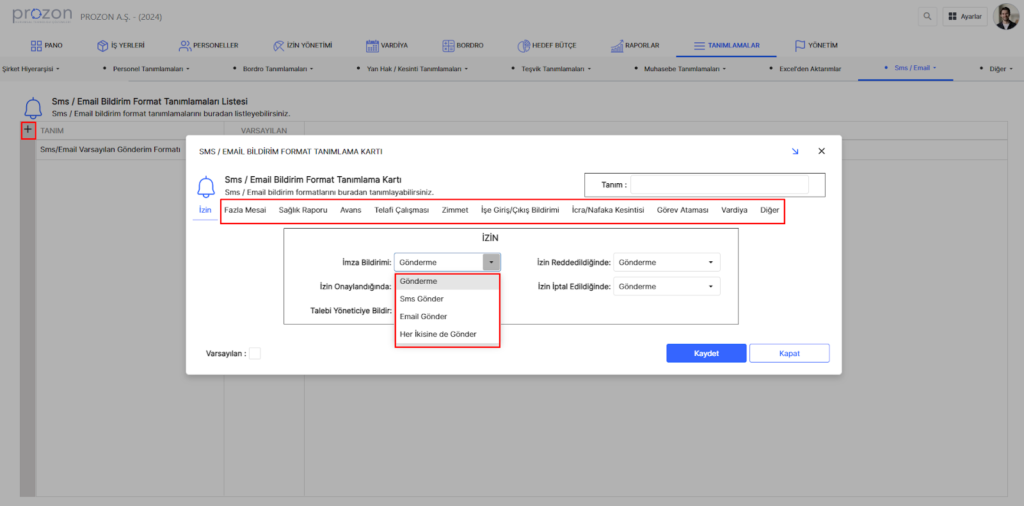Screen dimensions: 1024x506
Task: Choose 'Her İkisine de Gönder' option
Action: 438,334
